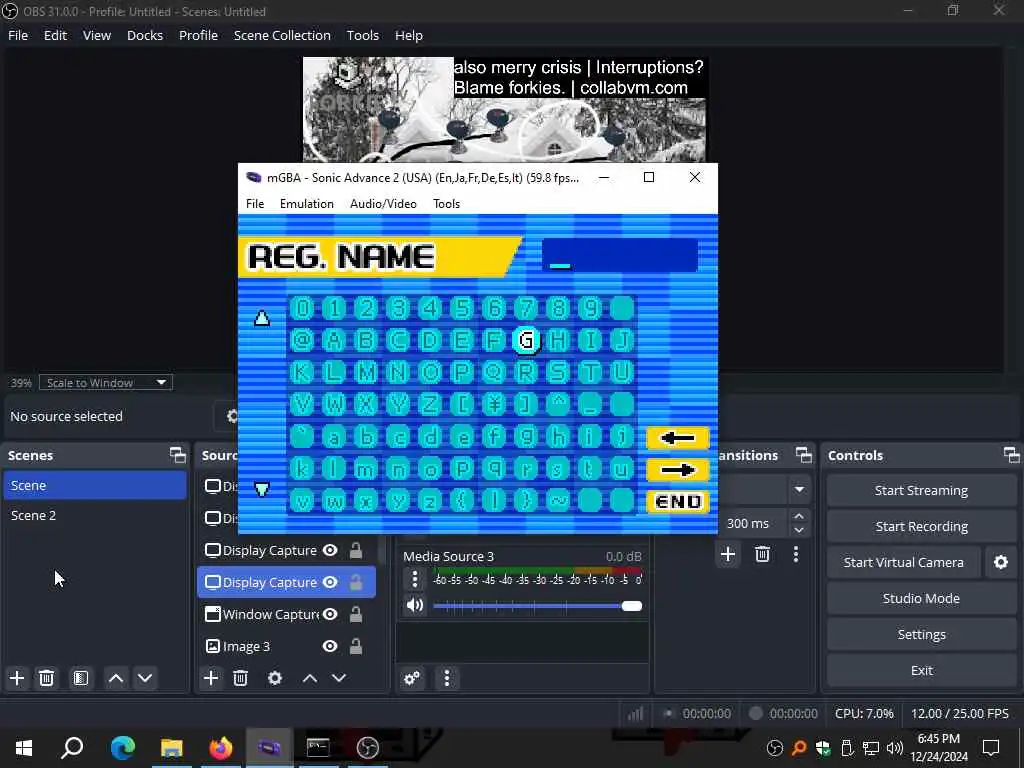Toggle visibility of highlighted Display Capture source
This screenshot has width=1024, height=768.
(330, 583)
